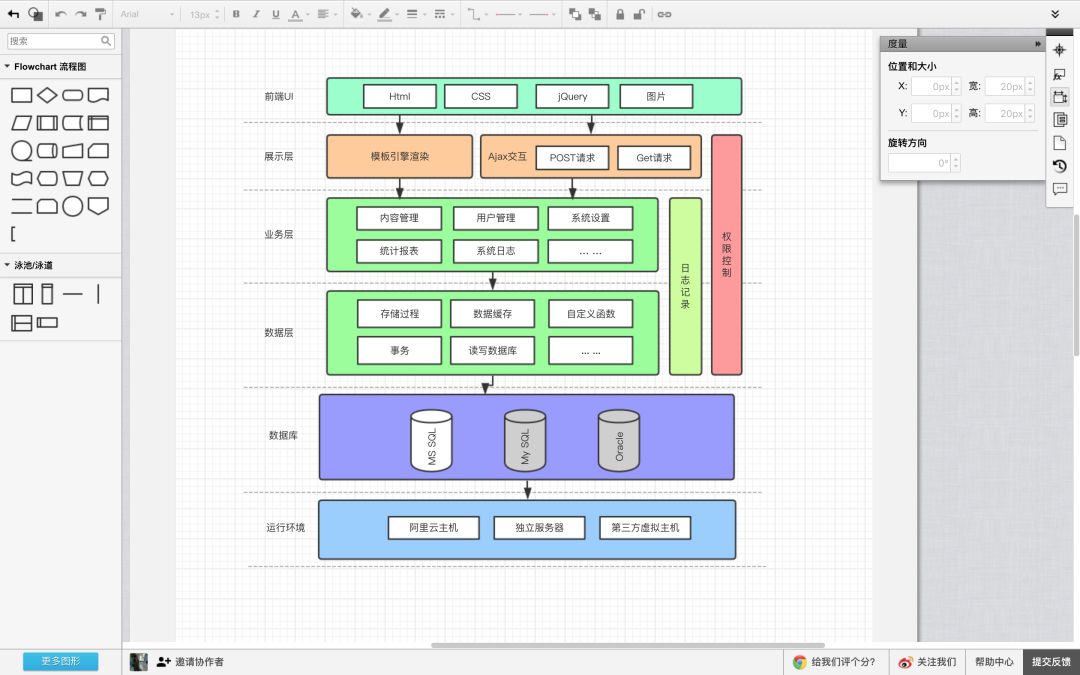Open the fill color paint bucket
The height and width of the screenshot is (675, 1080).
pos(359,14)
